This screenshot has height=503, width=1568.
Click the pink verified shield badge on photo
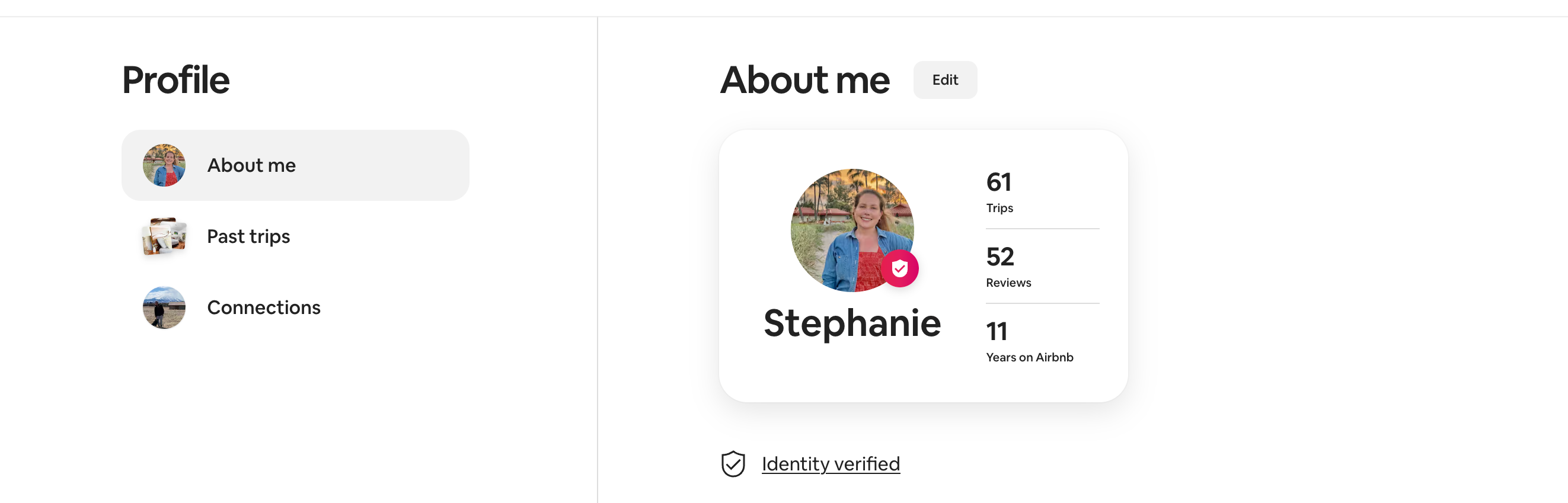(899, 268)
